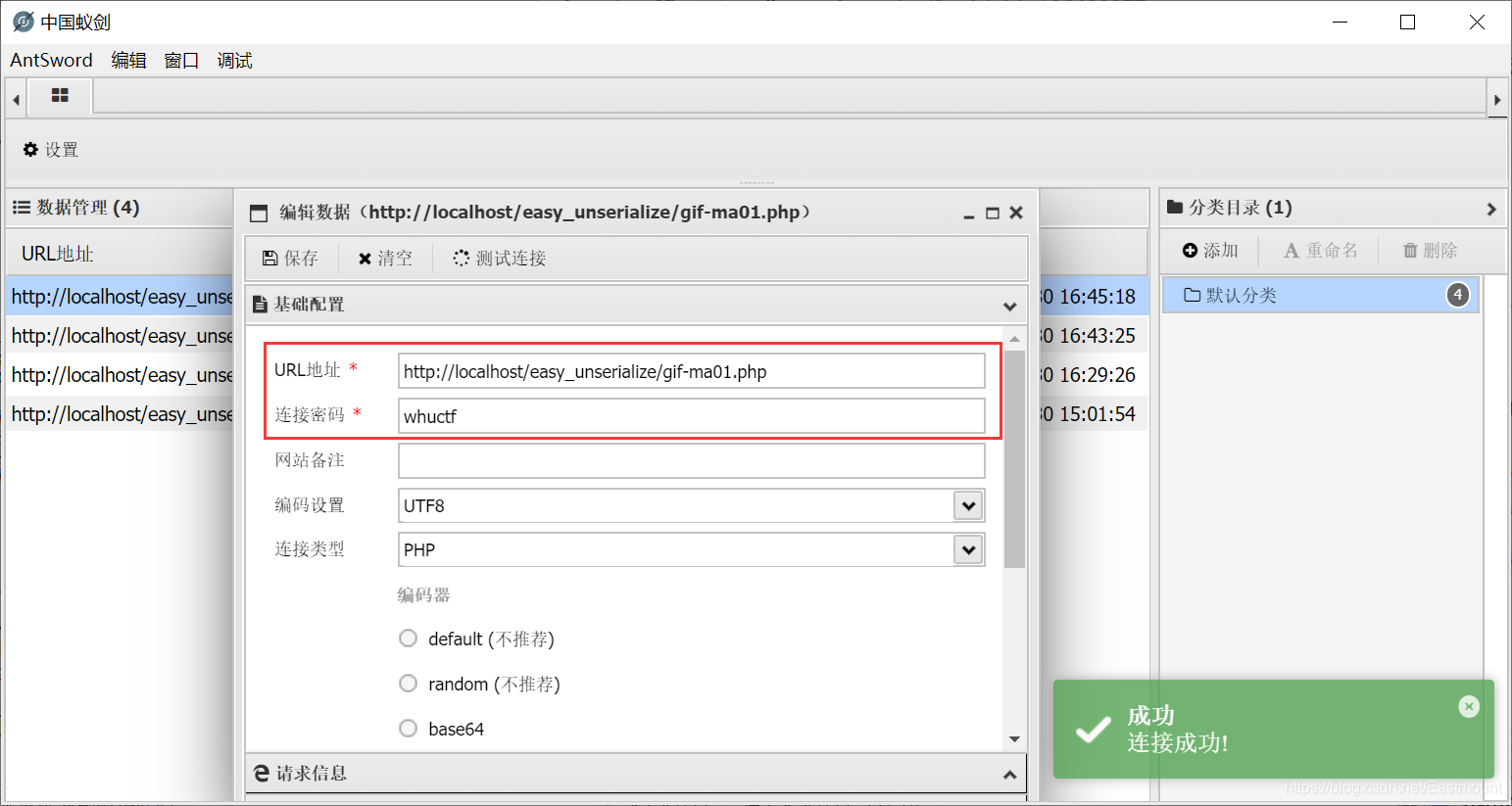Click the URL地址 column header

(58, 254)
